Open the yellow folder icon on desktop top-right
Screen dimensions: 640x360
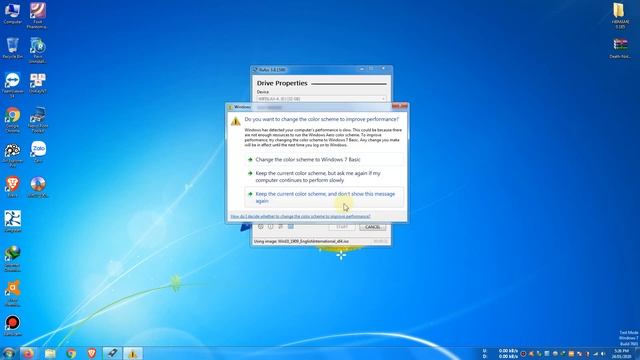pyautogui.click(x=620, y=16)
